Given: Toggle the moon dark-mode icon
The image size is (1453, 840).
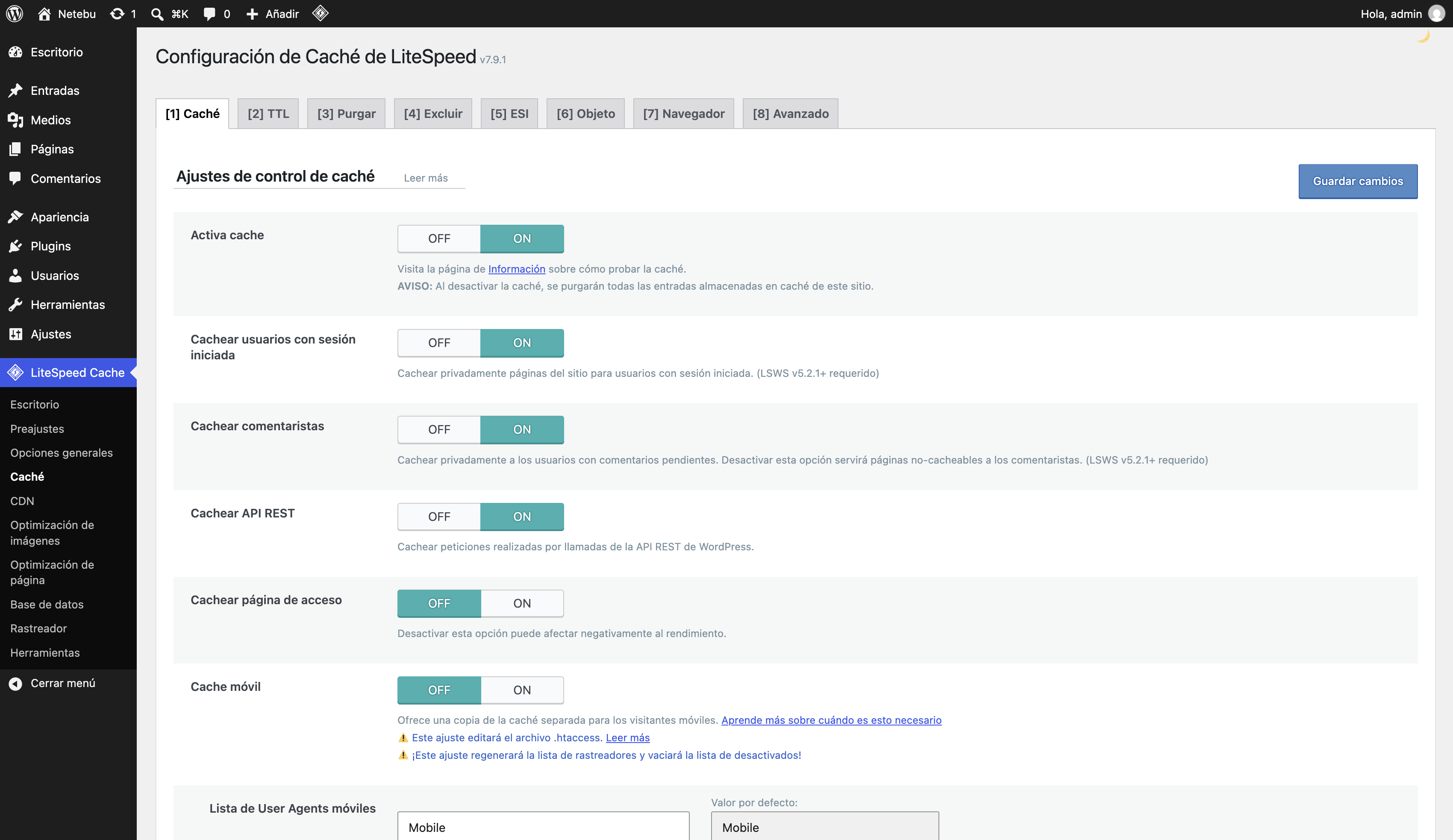Looking at the screenshot, I should point(1424,37).
